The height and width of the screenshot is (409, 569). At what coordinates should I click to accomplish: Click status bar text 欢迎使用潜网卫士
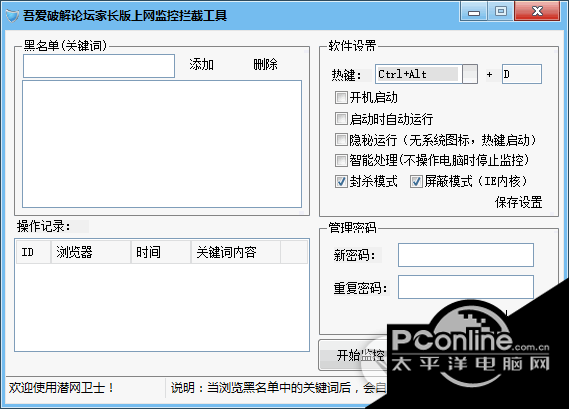tap(61, 388)
